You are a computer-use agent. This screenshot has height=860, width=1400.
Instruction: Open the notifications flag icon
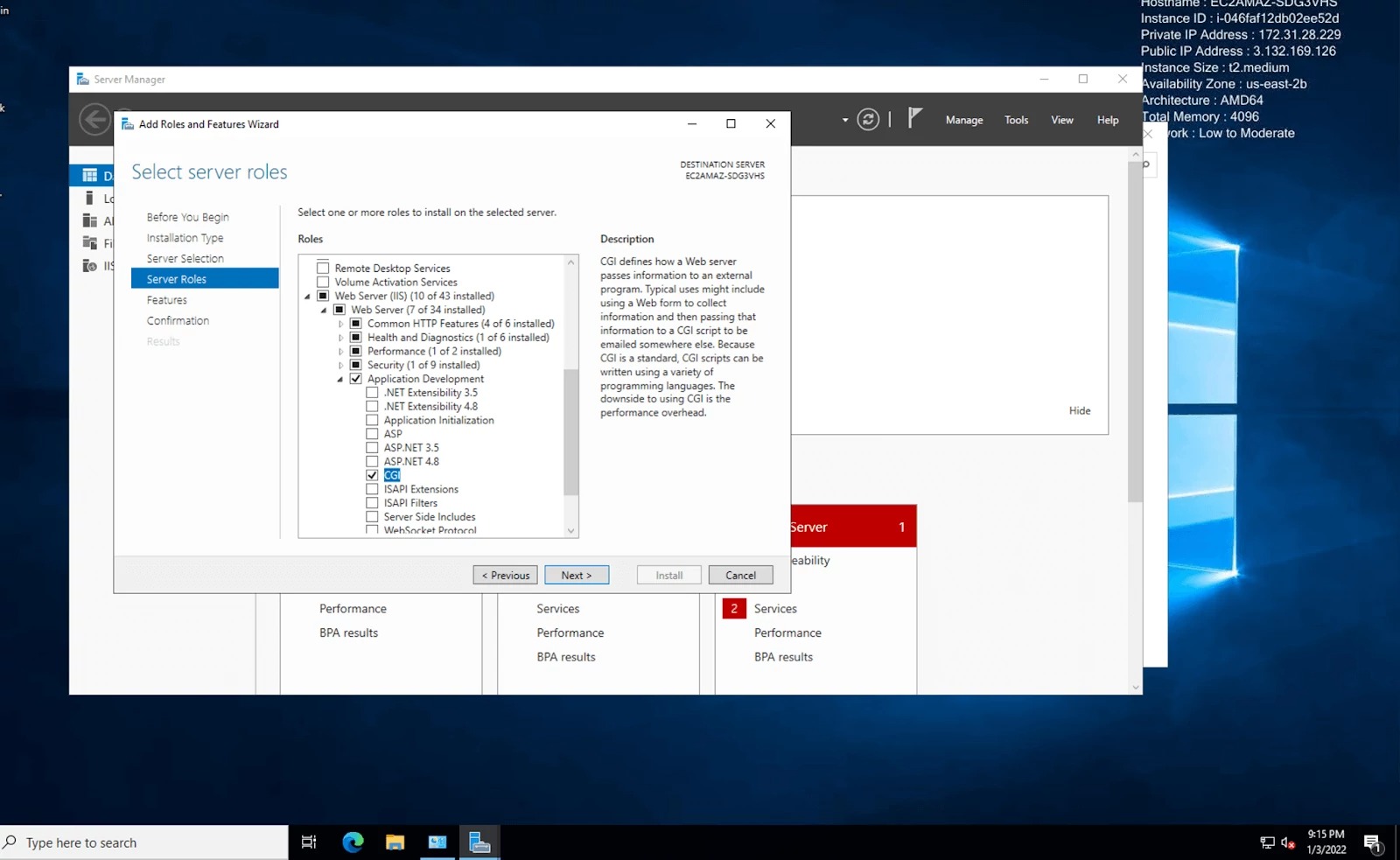click(914, 118)
